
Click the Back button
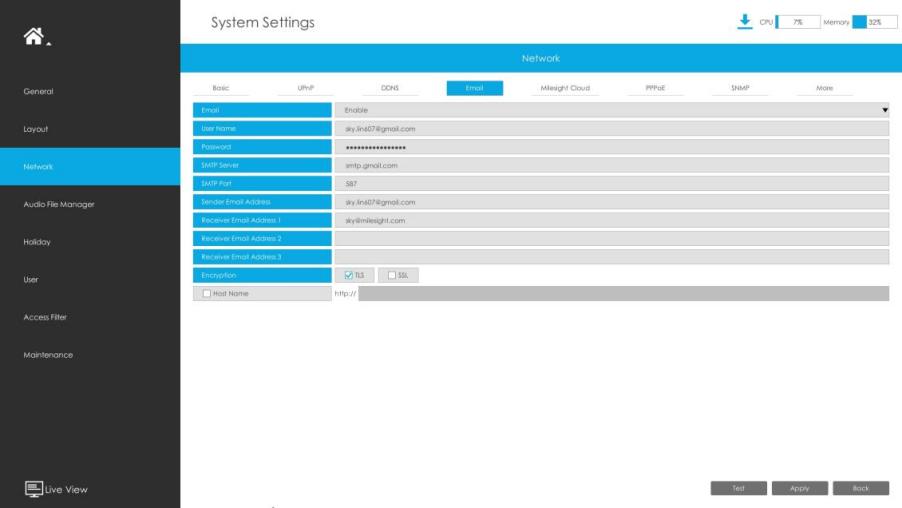click(861, 488)
